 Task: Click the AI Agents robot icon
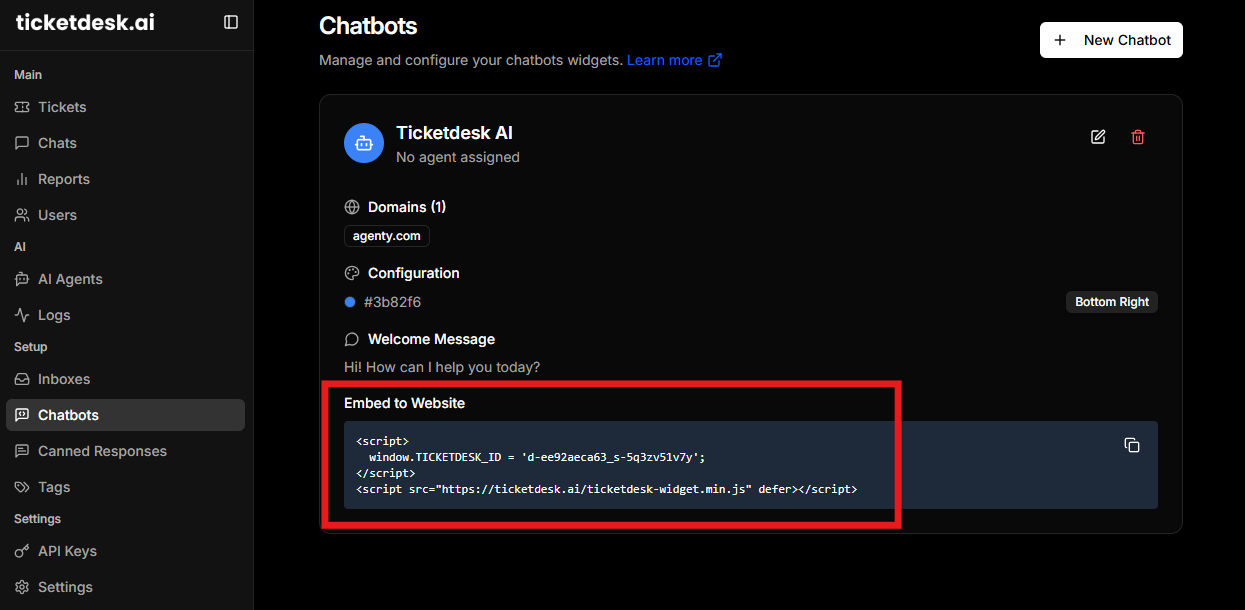point(22,279)
